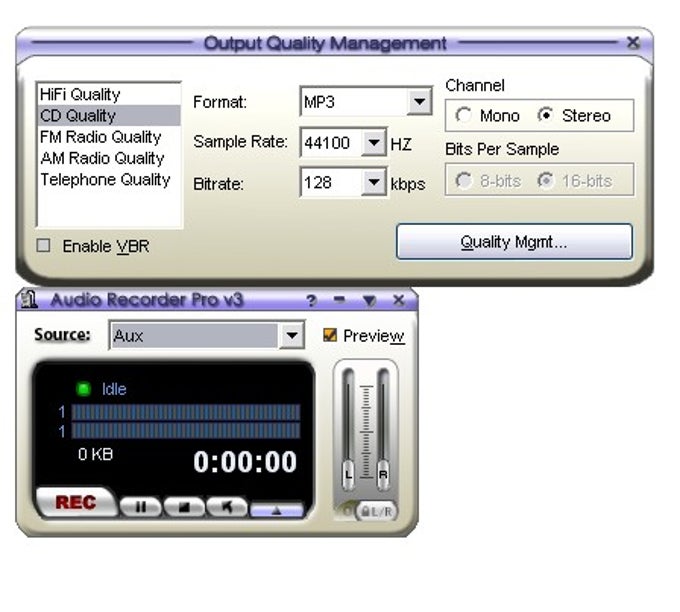The height and width of the screenshot is (612, 680).
Task: Click the lower channel level meter
Action: [x=186, y=430]
